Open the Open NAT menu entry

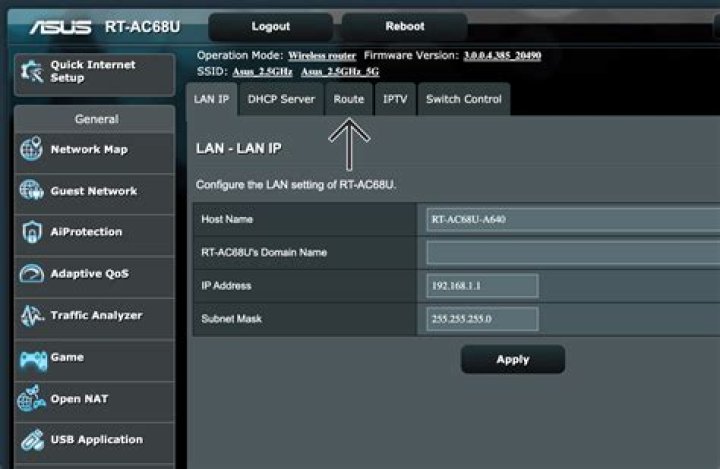[95, 402]
